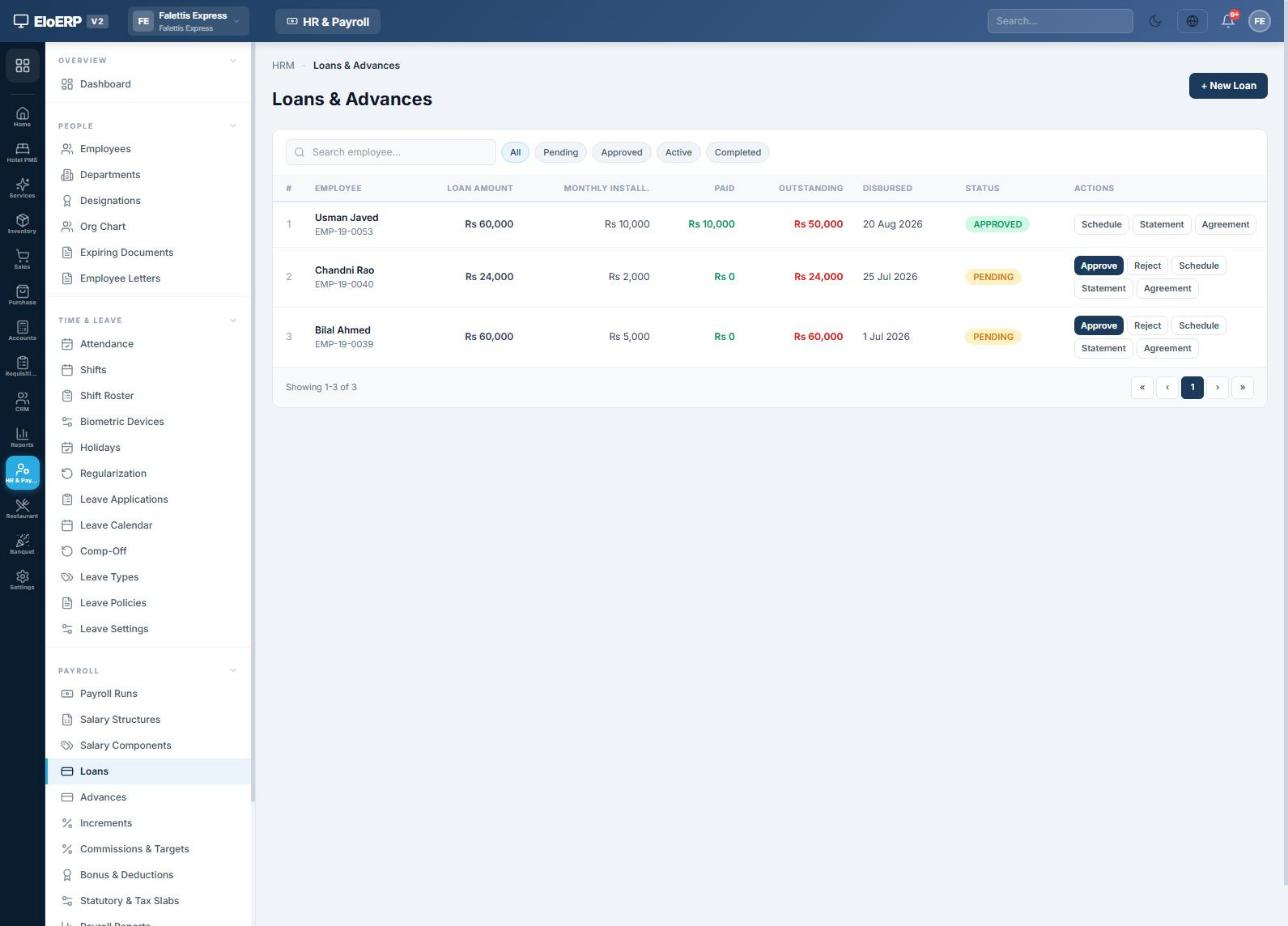Open the Purchase module icon
1288x926 pixels.
coord(22,295)
